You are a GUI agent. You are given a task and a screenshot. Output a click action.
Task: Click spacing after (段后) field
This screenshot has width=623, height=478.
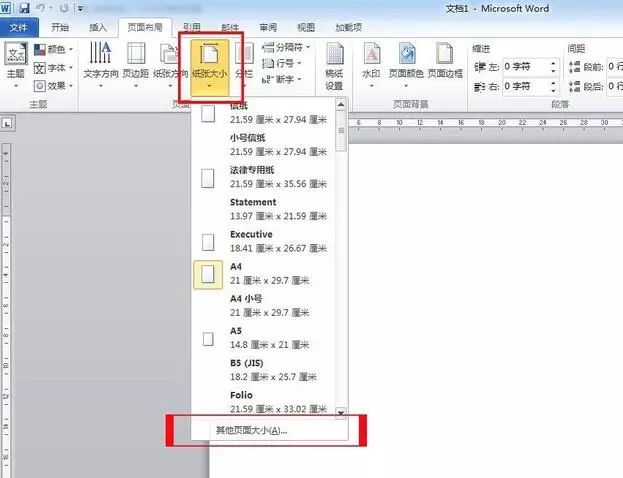click(615, 86)
